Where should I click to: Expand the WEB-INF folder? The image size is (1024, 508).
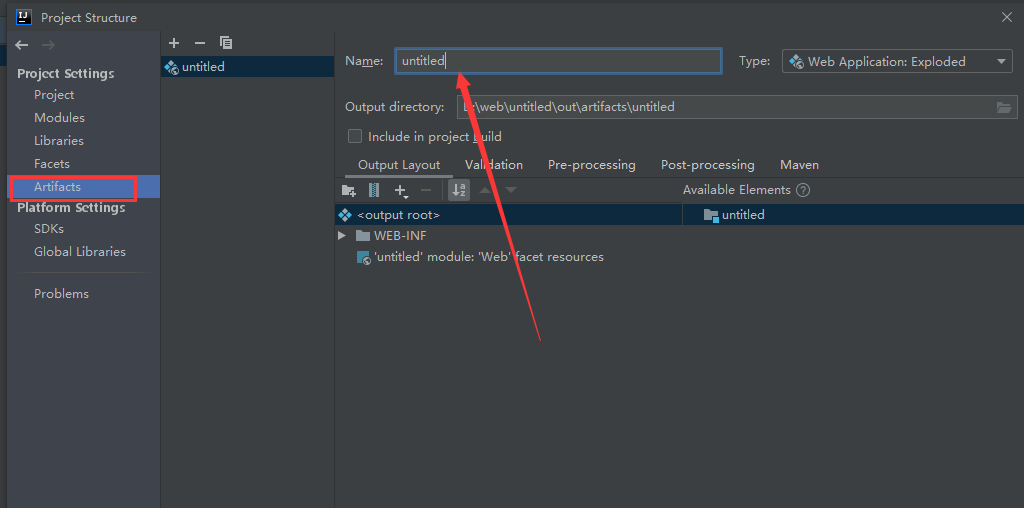[x=342, y=236]
